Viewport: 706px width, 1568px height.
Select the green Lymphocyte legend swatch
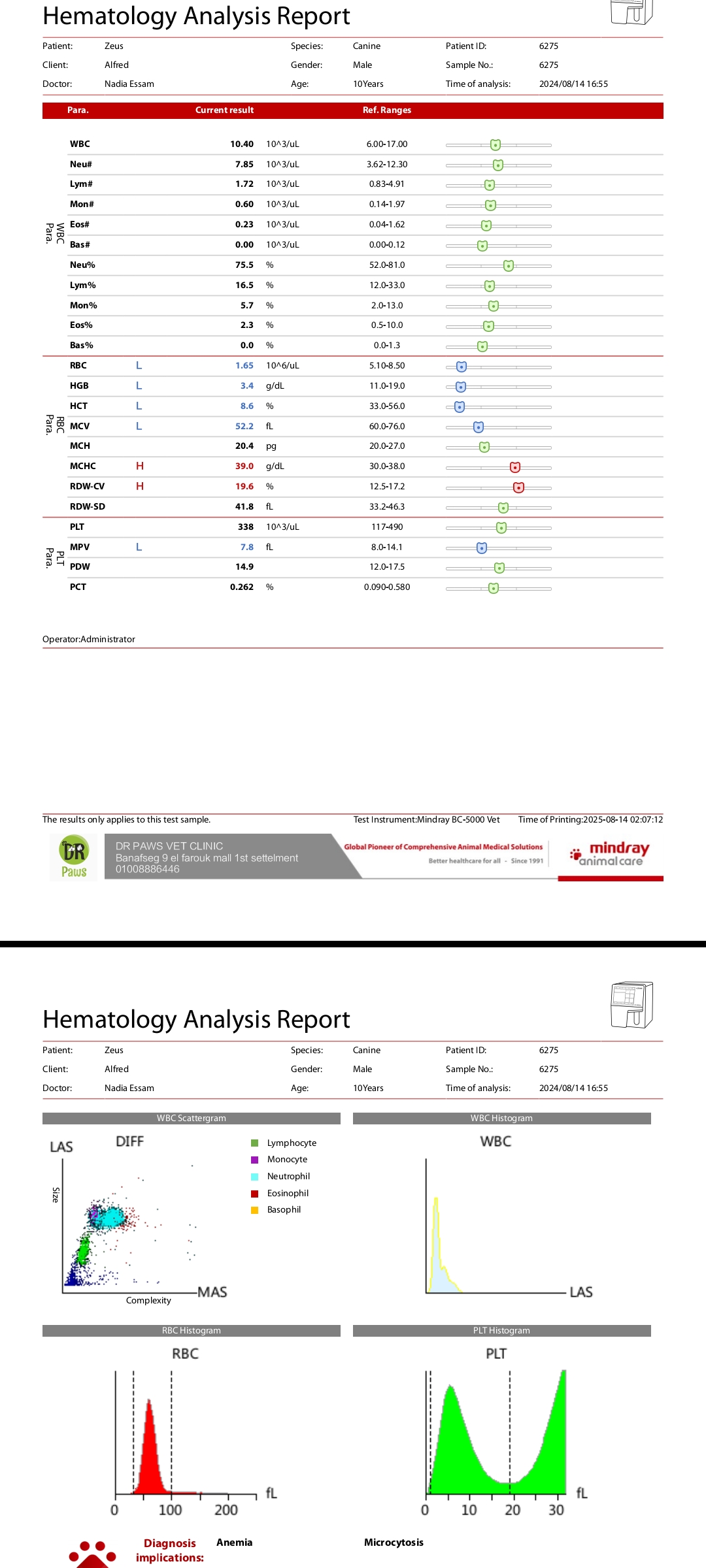click(x=255, y=1143)
